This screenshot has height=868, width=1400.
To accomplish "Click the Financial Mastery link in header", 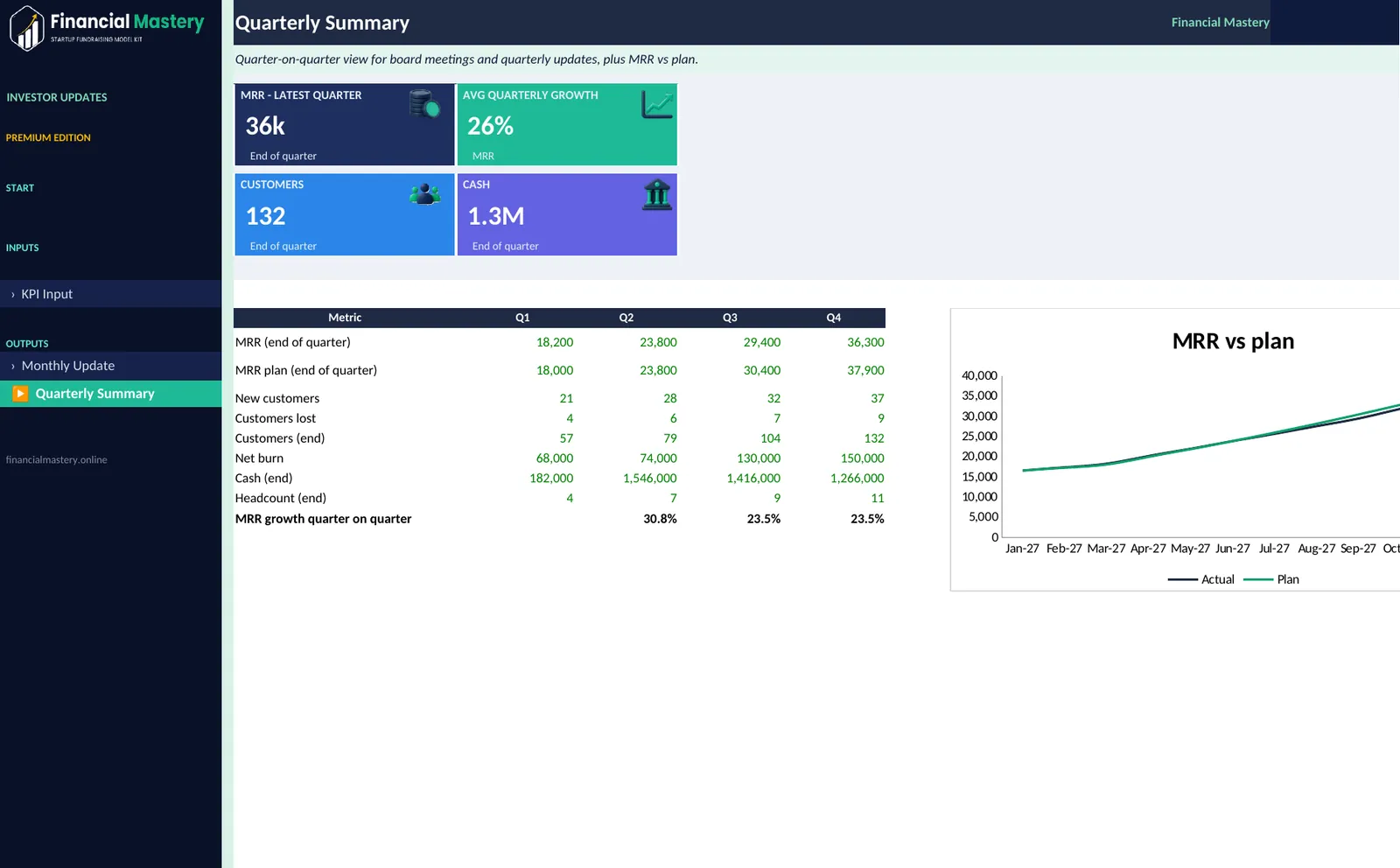I will (1220, 22).
